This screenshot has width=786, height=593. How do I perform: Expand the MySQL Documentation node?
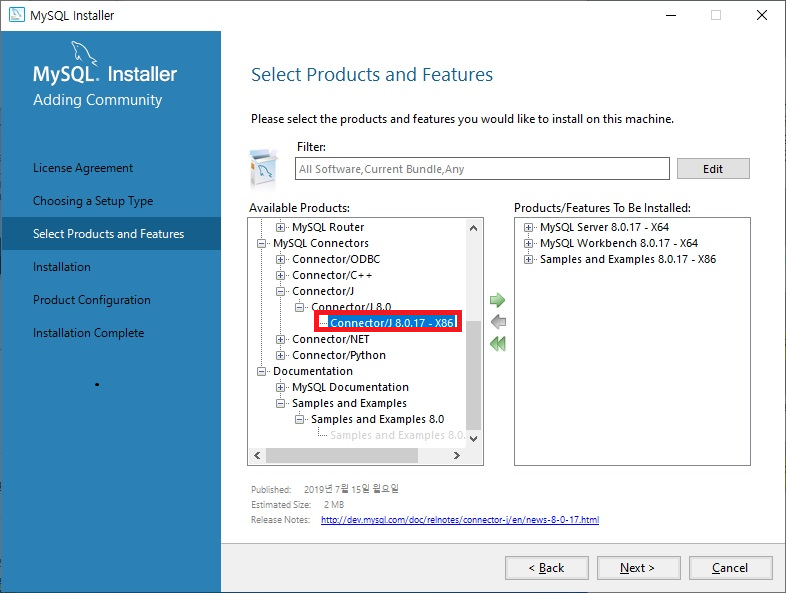click(x=280, y=387)
